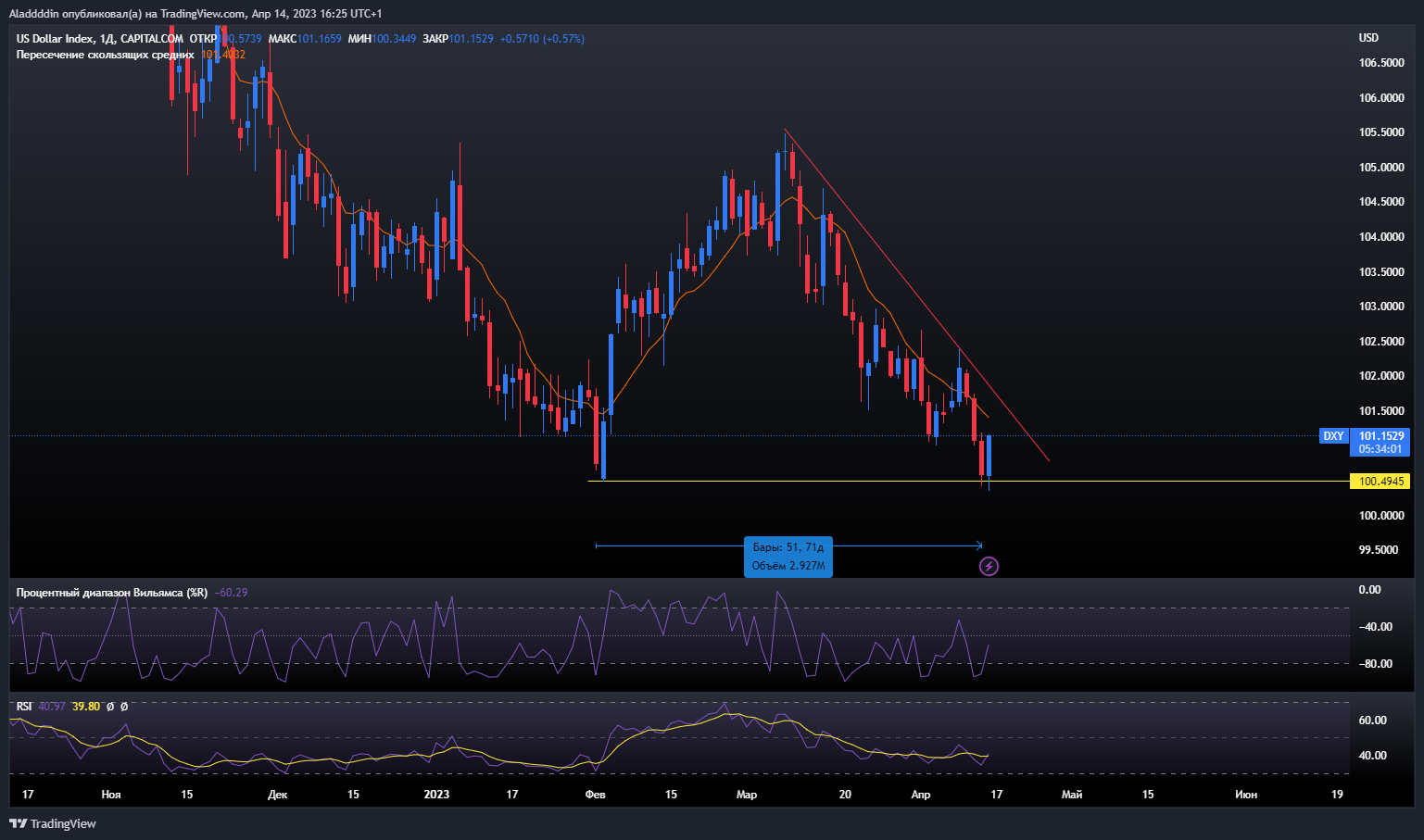Click the Май time axis label

(1072, 795)
